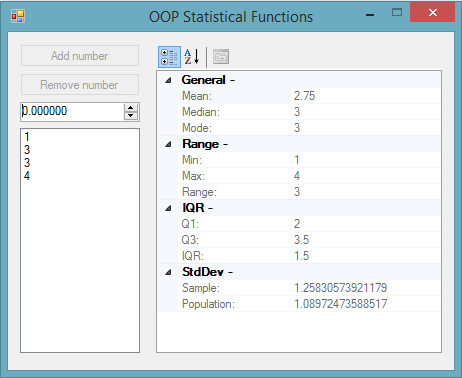The width and height of the screenshot is (462, 378).
Task: Select the Sample: property row
Action: coord(309,288)
